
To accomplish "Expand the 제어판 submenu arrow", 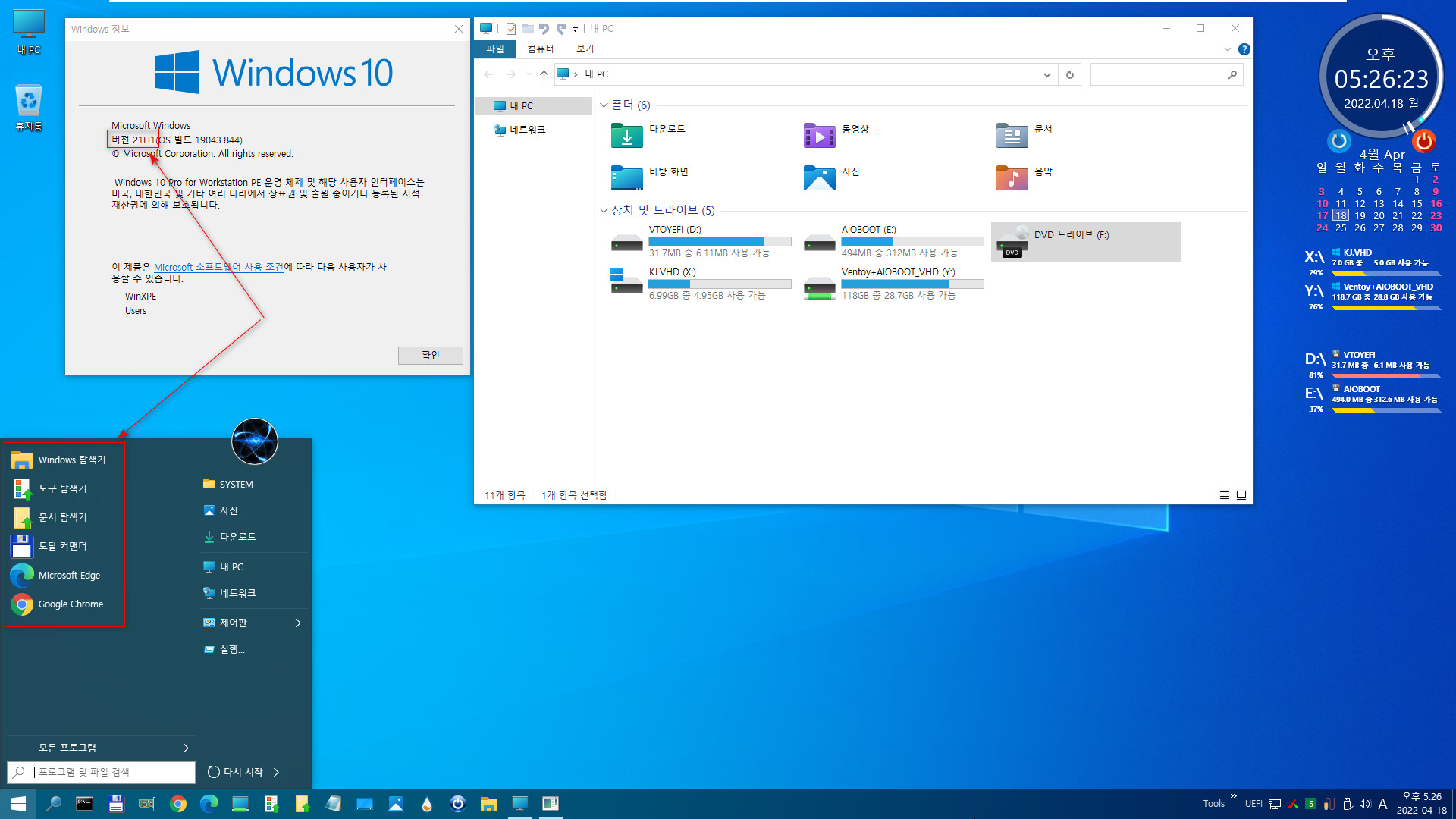I will tap(298, 623).
